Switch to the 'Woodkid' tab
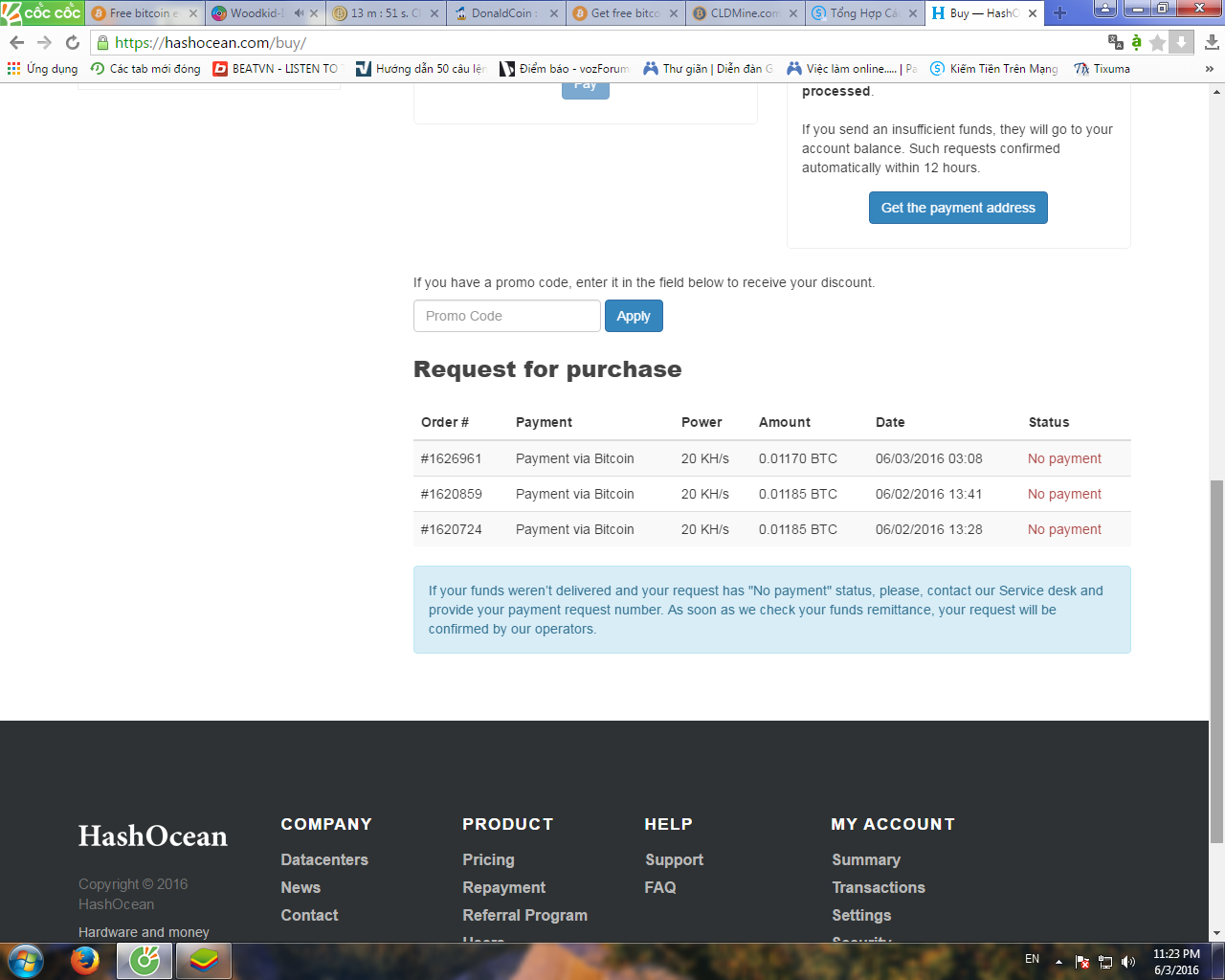 pyautogui.click(x=264, y=13)
